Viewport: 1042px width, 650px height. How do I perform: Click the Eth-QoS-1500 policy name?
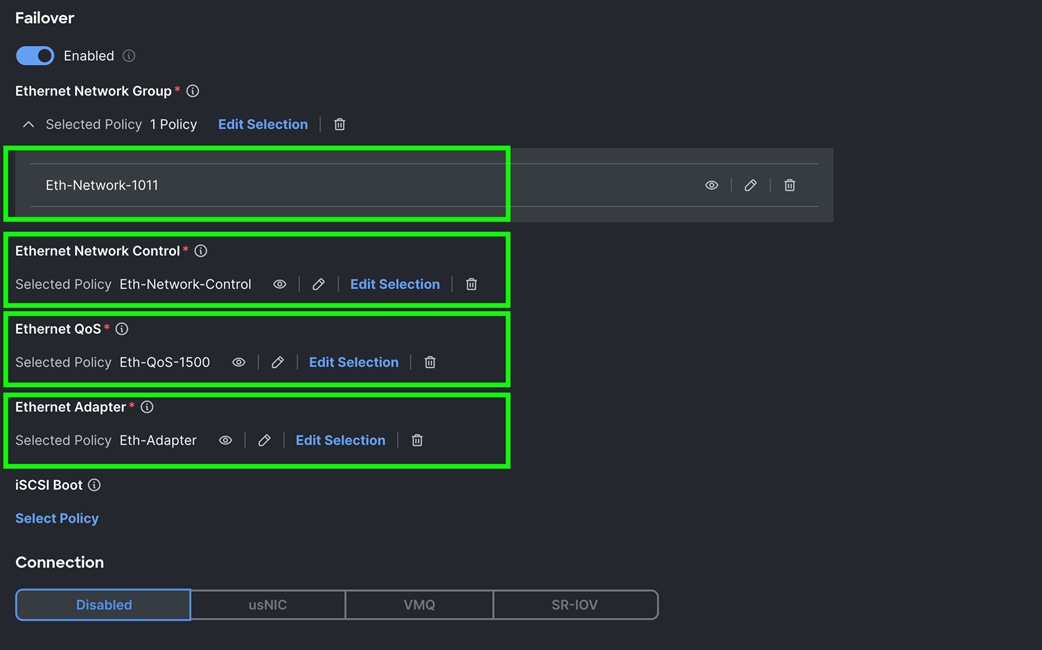[x=165, y=362]
